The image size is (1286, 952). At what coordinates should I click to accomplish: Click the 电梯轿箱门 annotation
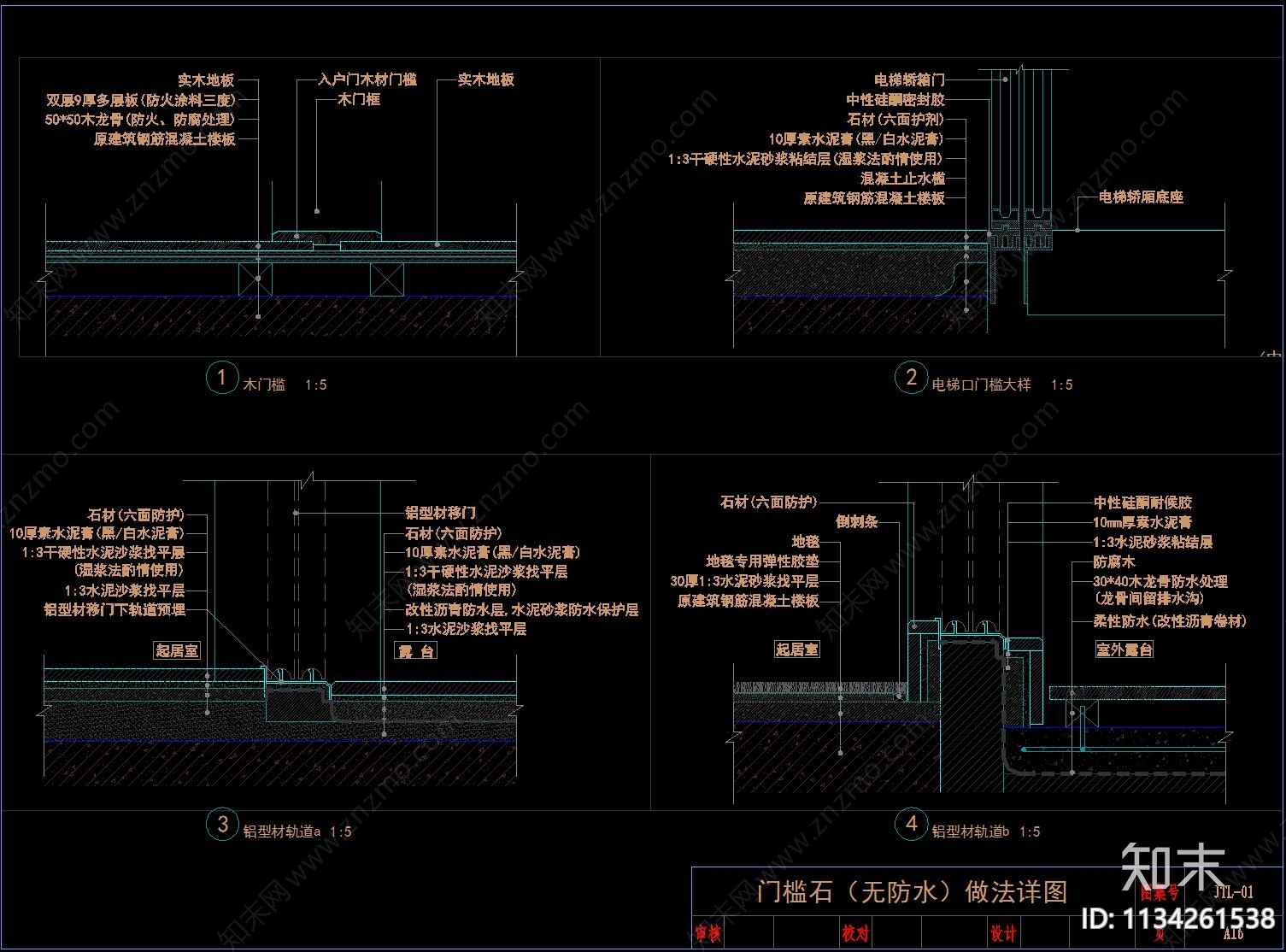pos(910,79)
